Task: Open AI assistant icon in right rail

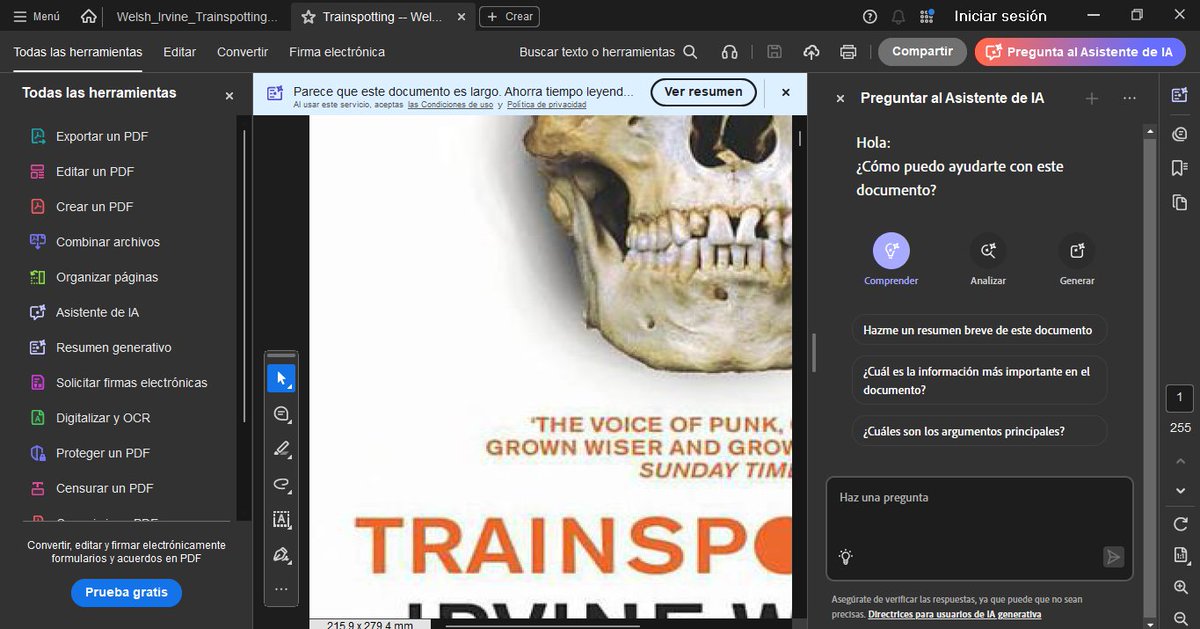Action: coord(1179,95)
